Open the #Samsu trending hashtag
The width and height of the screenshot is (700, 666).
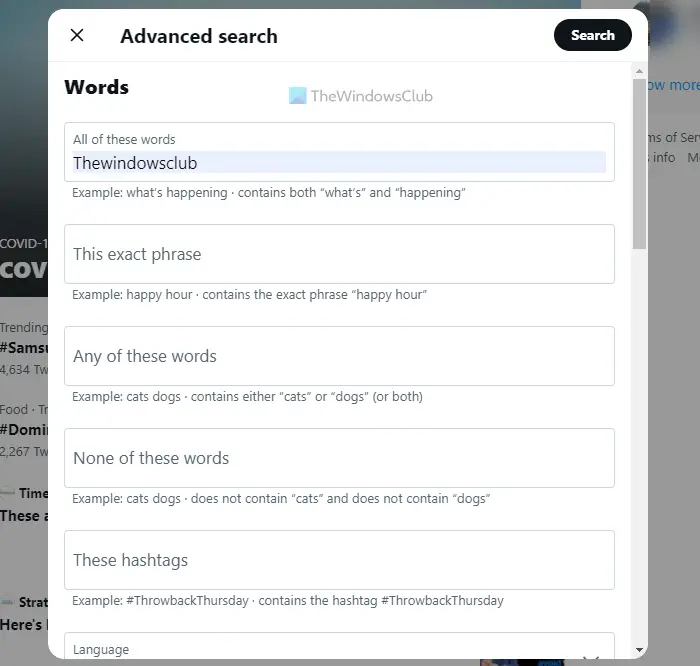tap(23, 347)
